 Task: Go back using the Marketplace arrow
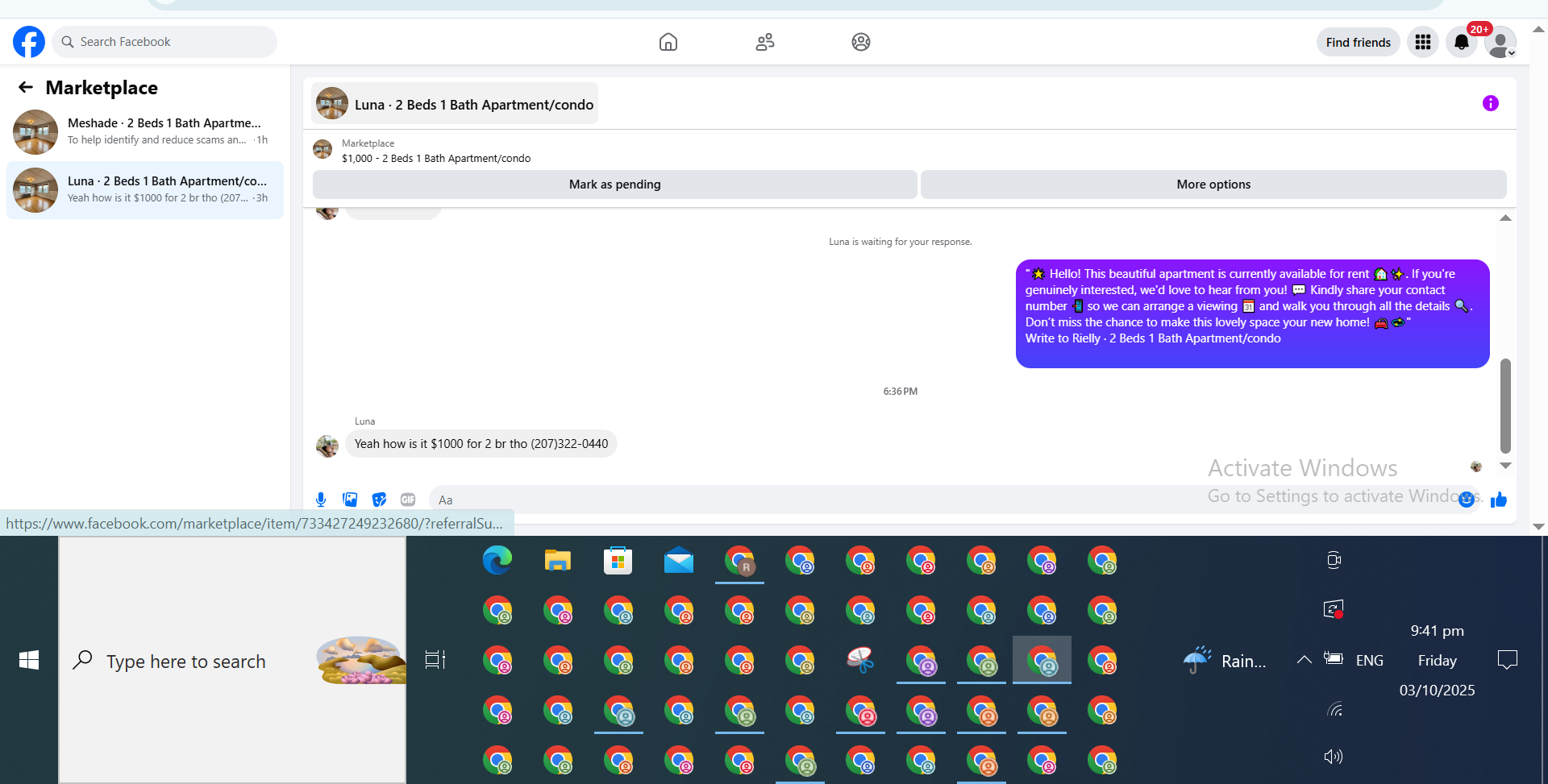pos(26,87)
